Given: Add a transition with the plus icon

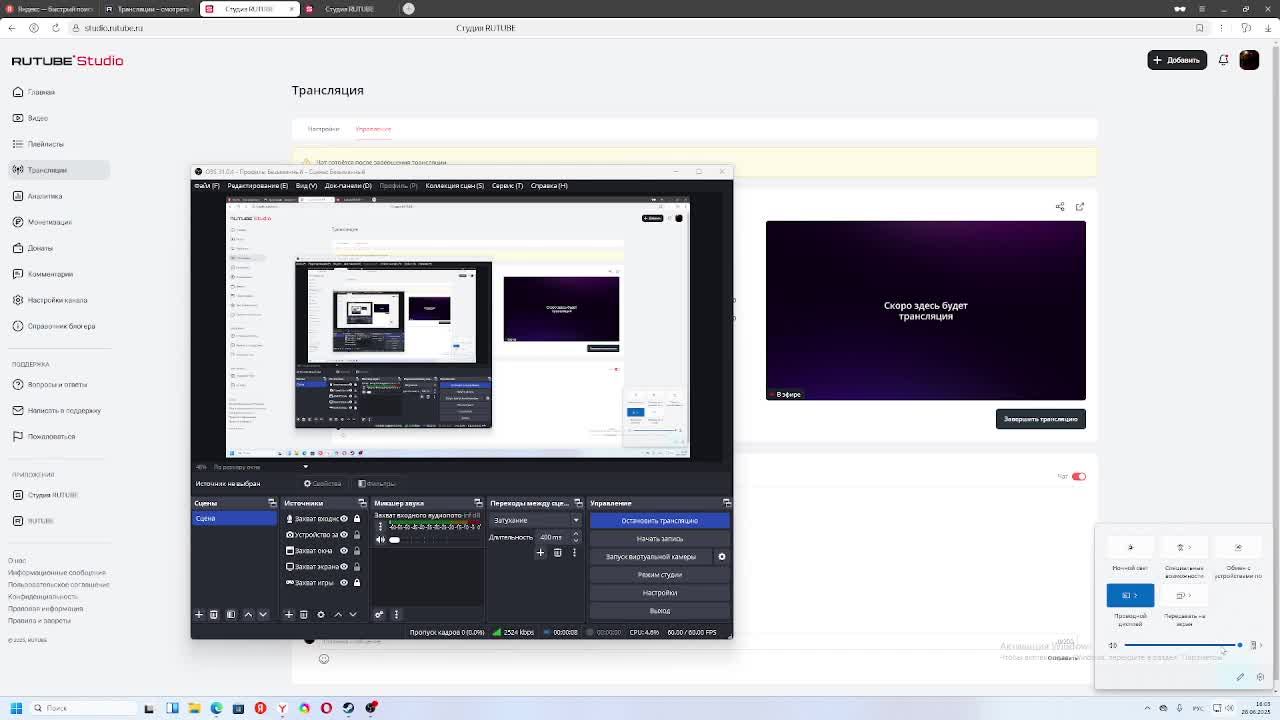Looking at the screenshot, I should coord(541,553).
